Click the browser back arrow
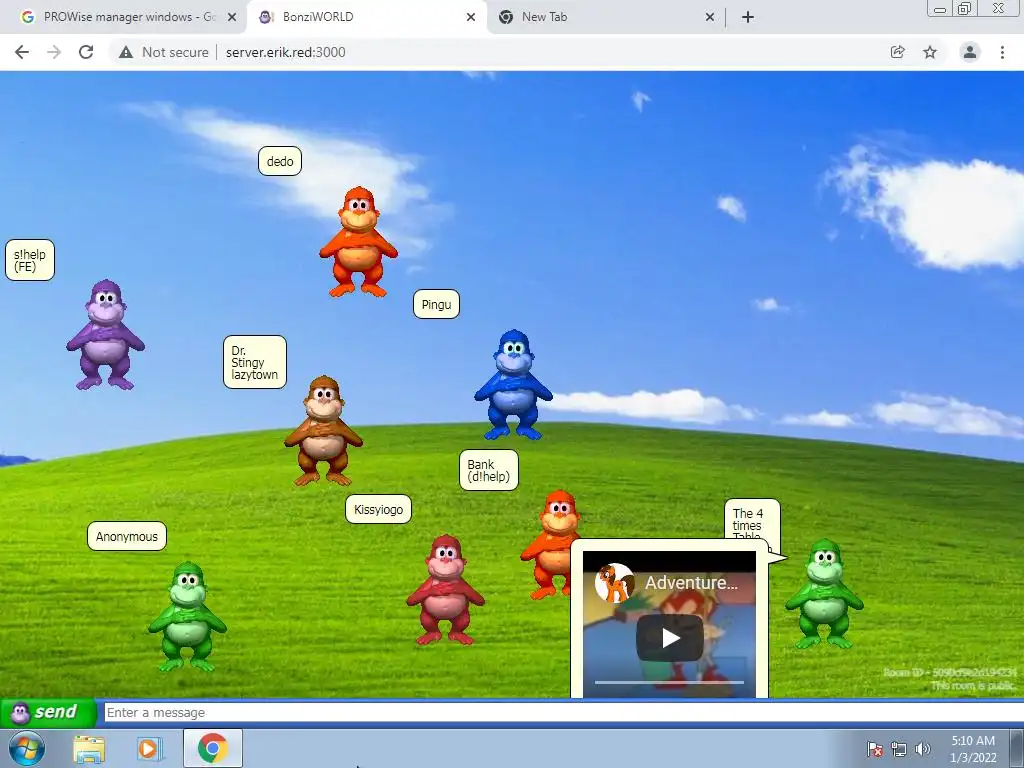This screenshot has height=768, width=1024. 22,52
